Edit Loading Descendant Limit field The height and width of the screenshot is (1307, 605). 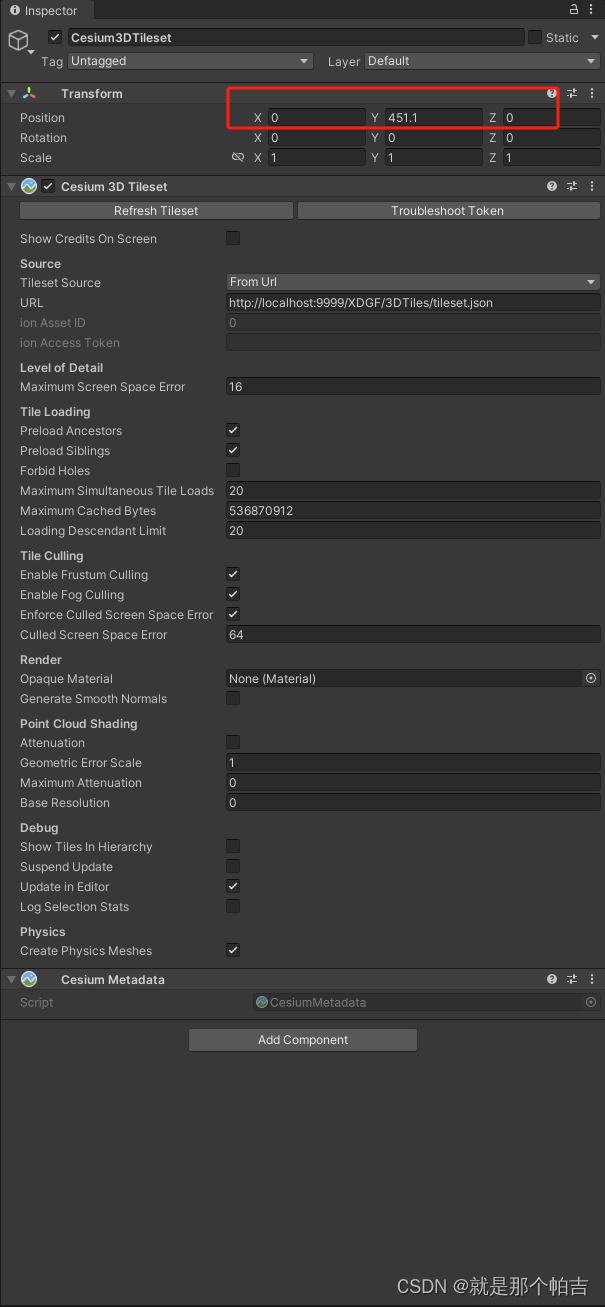coord(414,530)
